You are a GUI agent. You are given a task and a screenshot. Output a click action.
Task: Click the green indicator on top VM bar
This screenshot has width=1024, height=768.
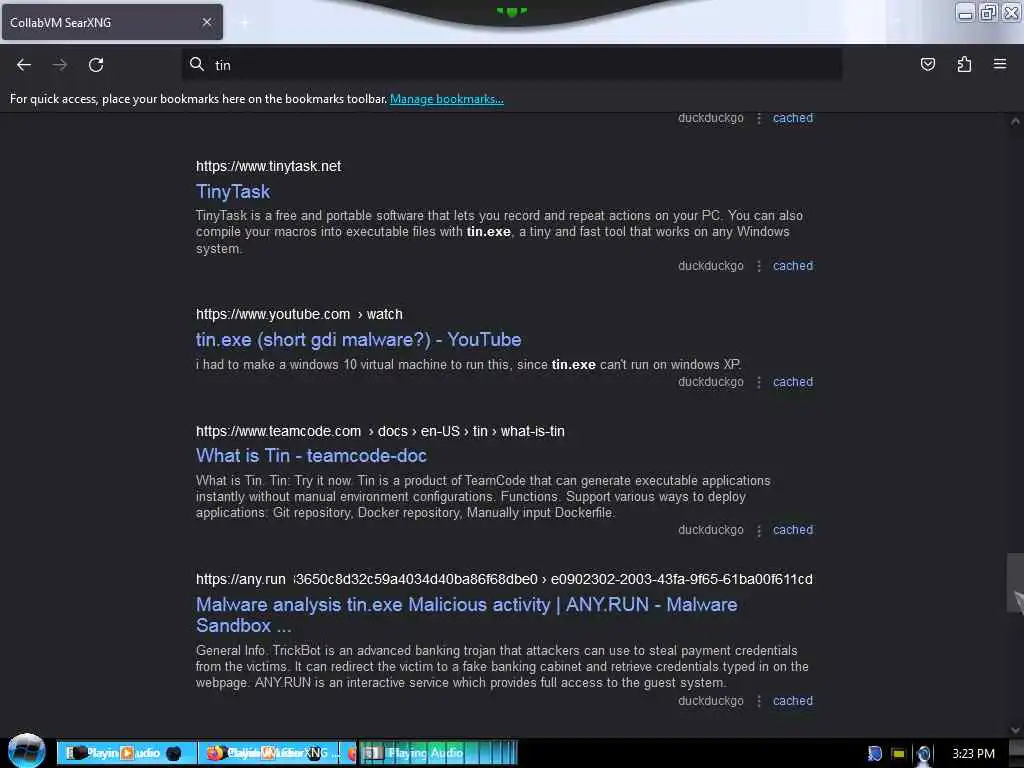511,11
